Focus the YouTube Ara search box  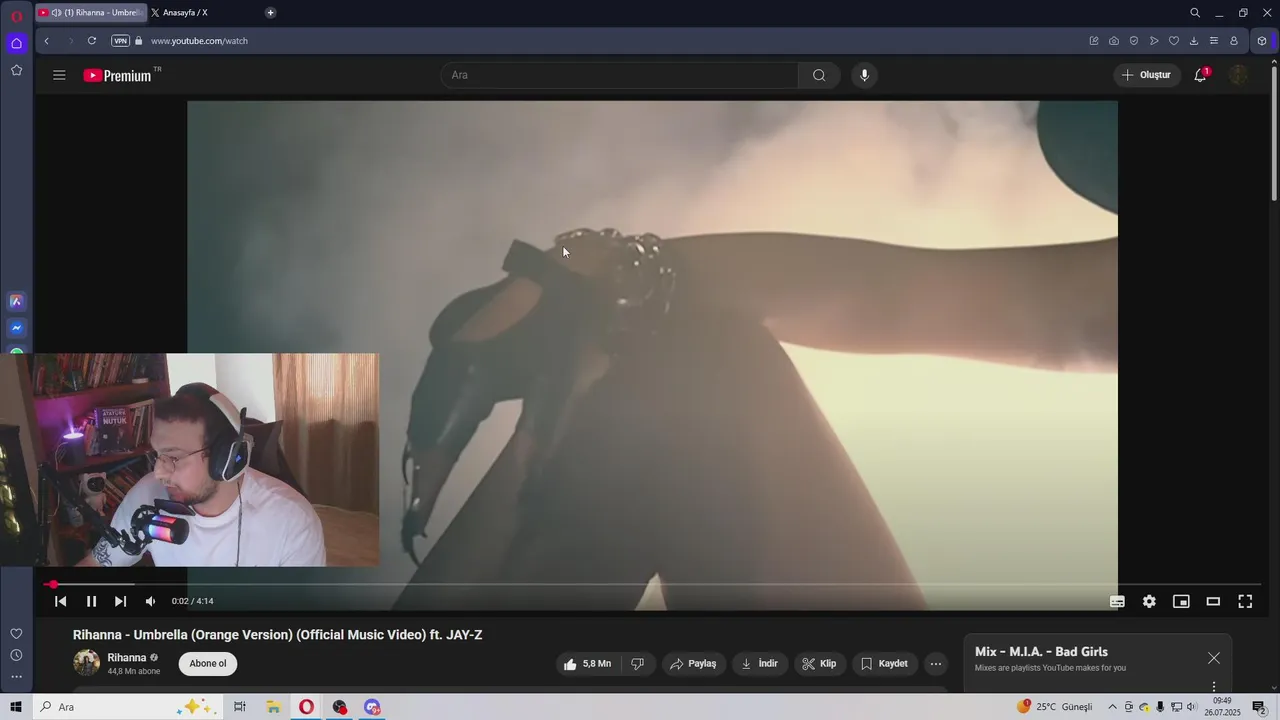pos(620,75)
